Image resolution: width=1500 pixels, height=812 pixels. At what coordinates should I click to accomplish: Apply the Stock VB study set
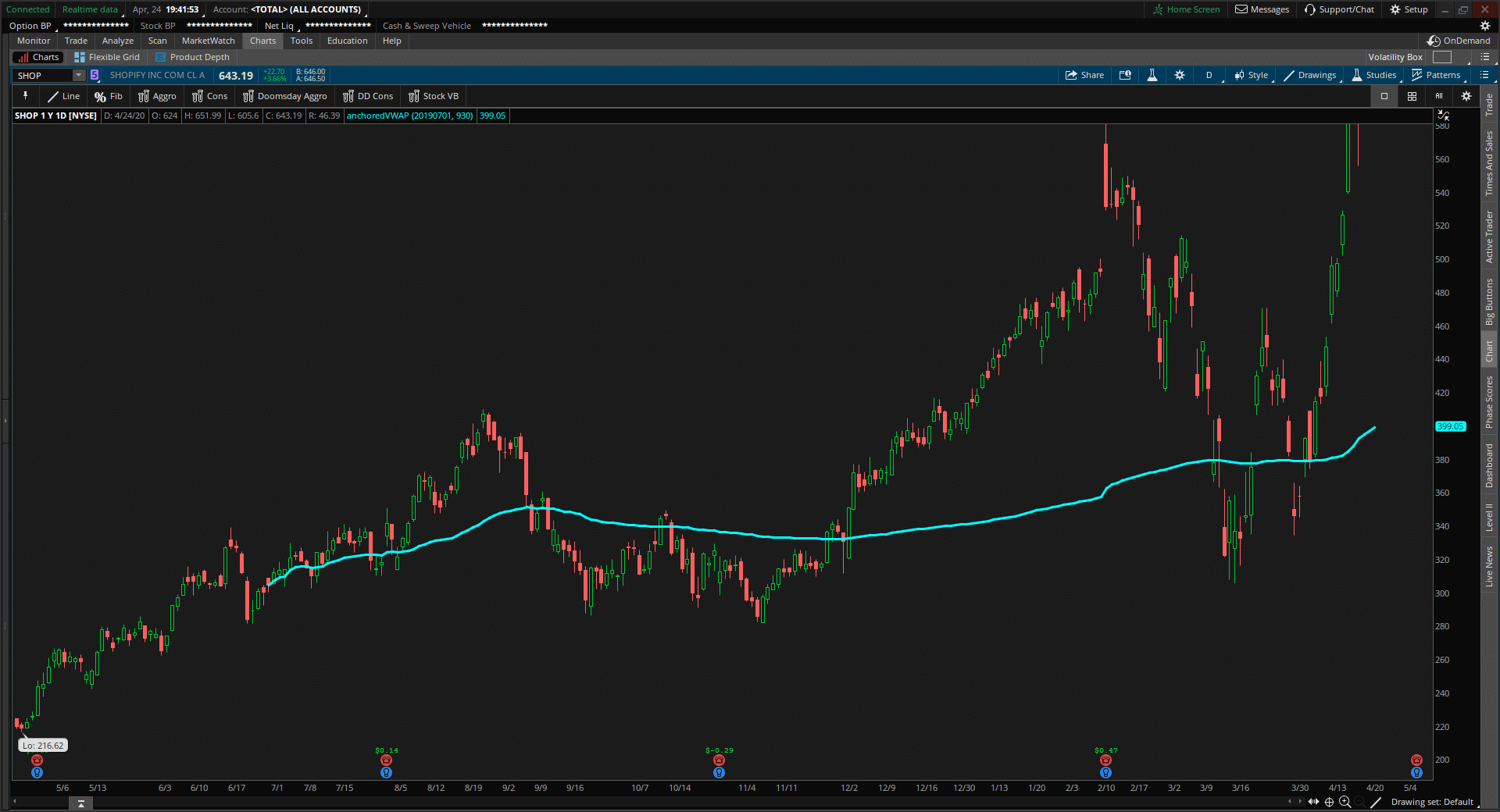[x=434, y=96]
